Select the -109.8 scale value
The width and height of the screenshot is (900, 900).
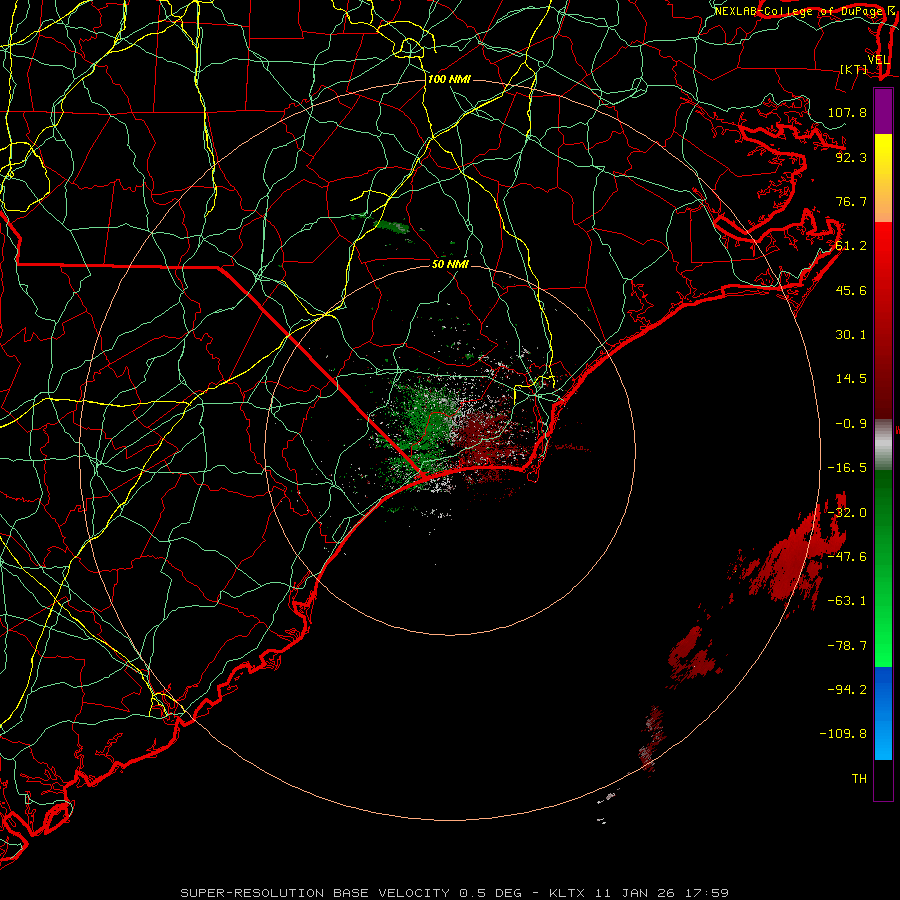coord(843,734)
